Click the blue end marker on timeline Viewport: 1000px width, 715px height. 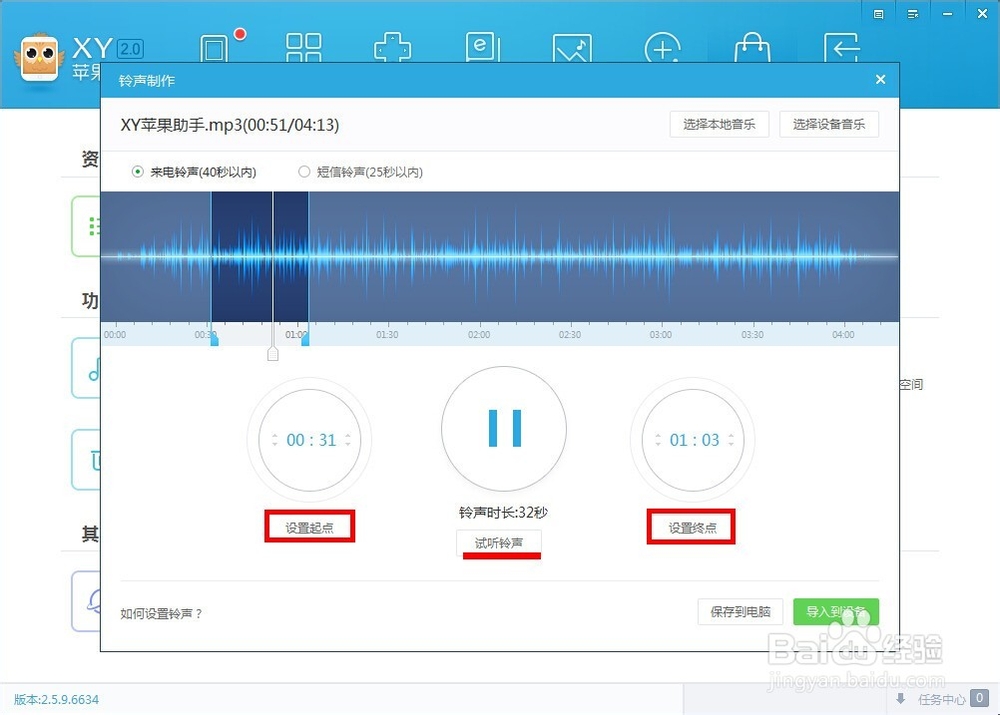coord(305,339)
